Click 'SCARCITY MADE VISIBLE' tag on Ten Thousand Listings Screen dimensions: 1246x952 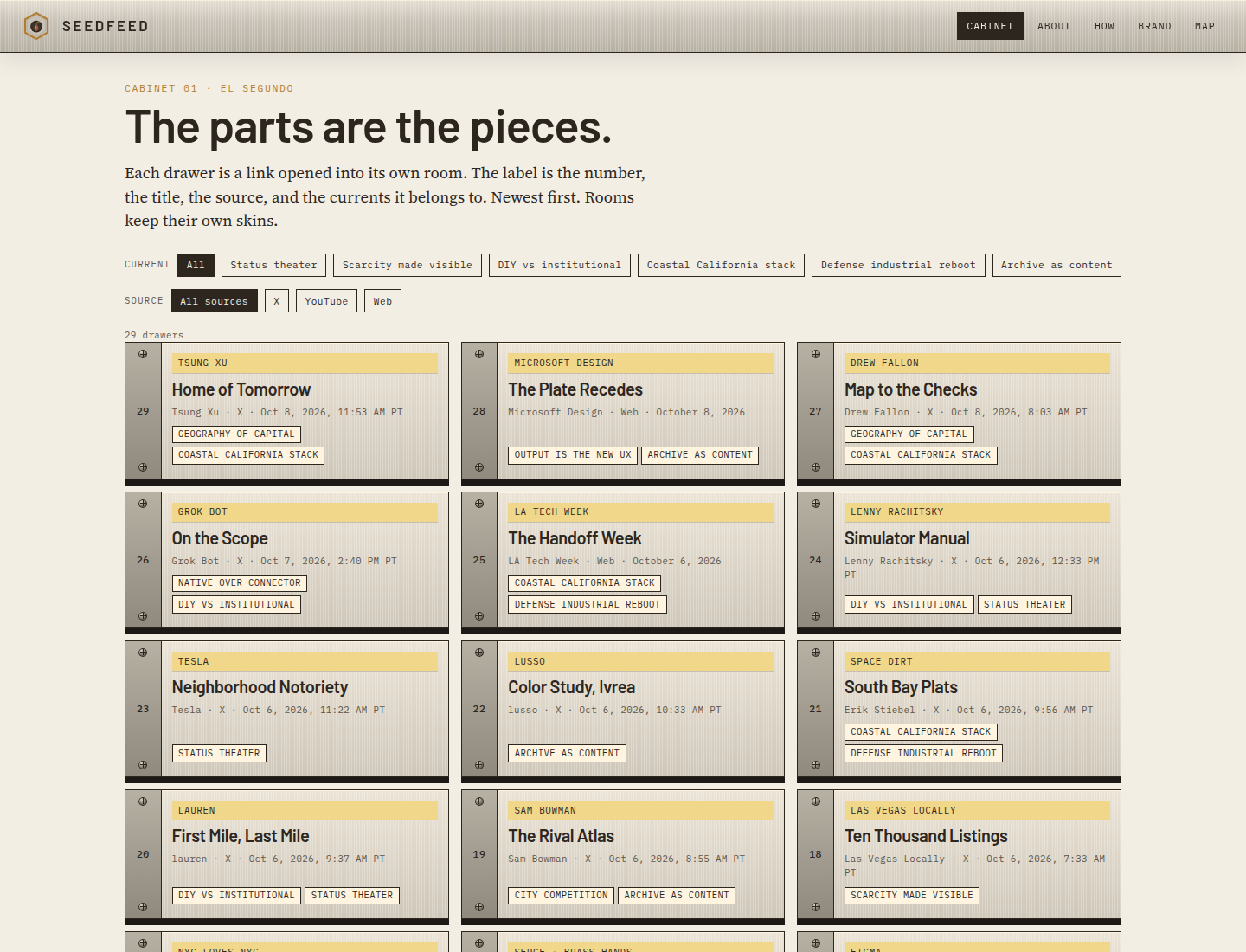(x=912, y=896)
